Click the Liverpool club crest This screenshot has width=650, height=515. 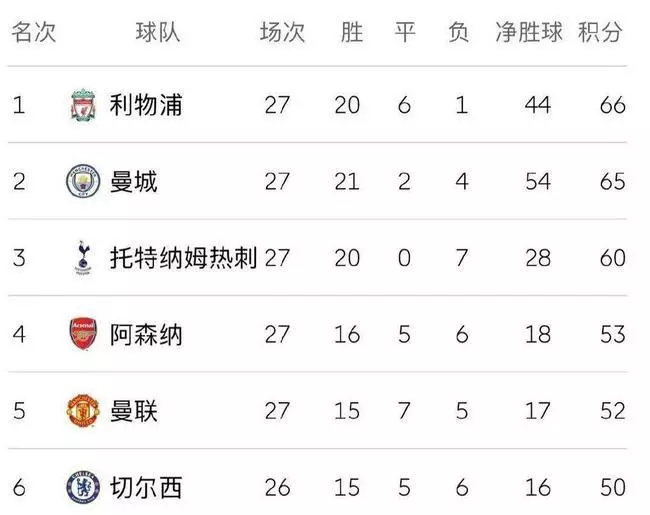(83, 105)
